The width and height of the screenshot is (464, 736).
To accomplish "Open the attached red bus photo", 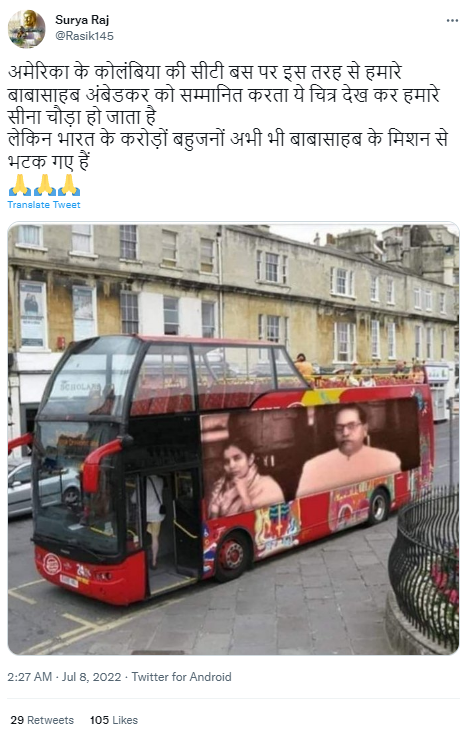I will point(233,438).
